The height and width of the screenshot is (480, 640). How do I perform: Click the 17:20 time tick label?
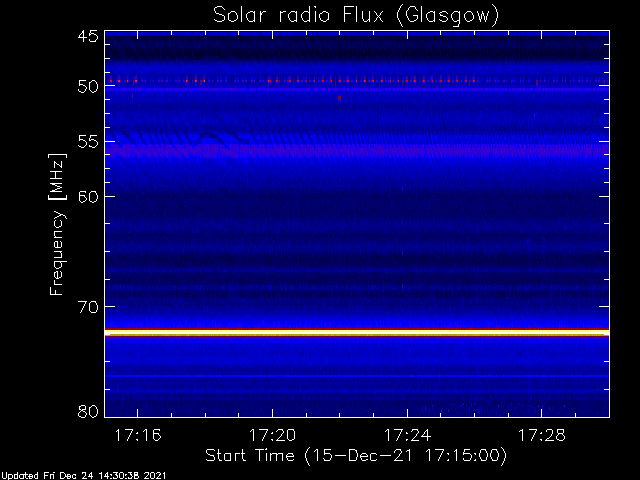[x=272, y=435]
